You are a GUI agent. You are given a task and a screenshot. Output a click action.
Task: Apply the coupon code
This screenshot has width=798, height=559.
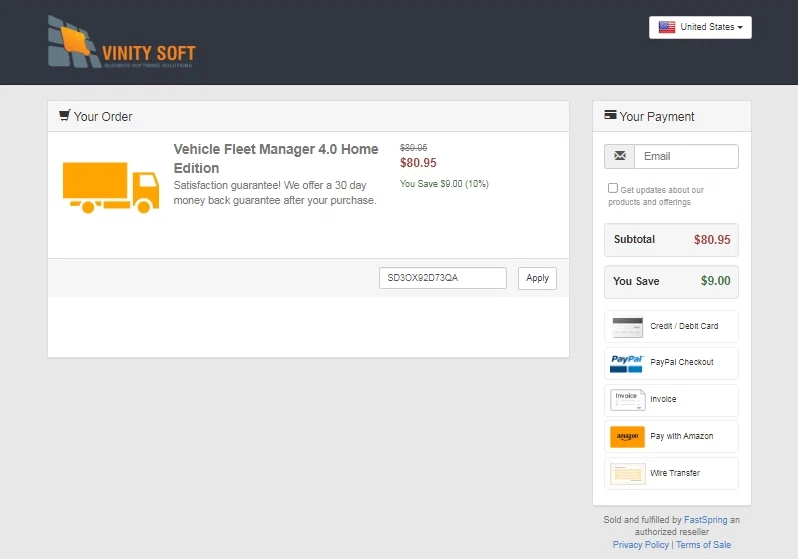click(537, 278)
